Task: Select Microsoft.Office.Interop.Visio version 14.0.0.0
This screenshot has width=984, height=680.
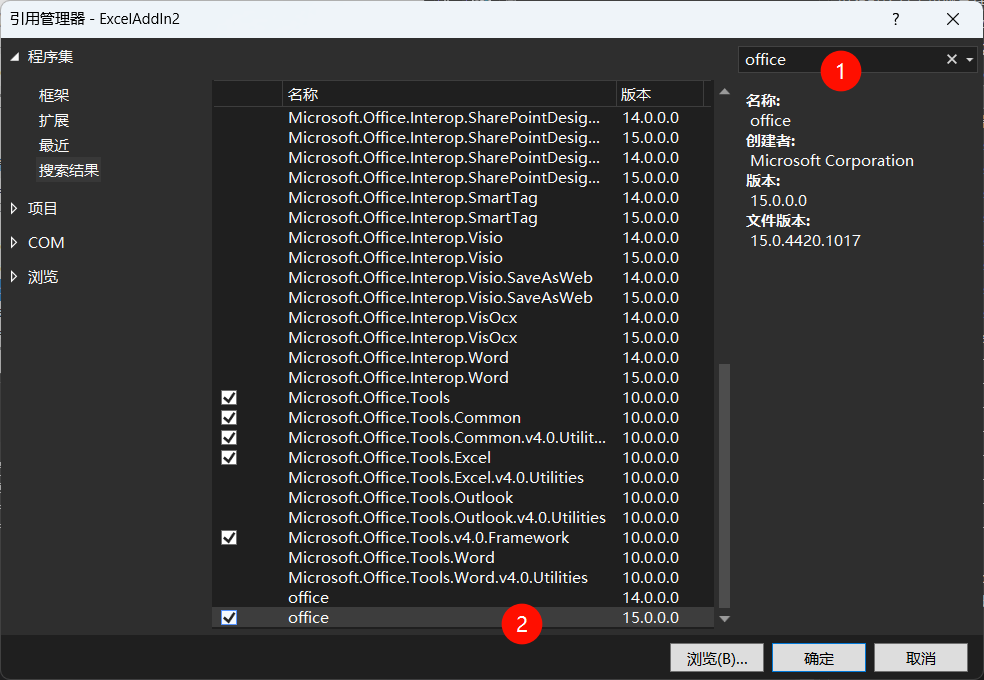Action: tap(463, 238)
